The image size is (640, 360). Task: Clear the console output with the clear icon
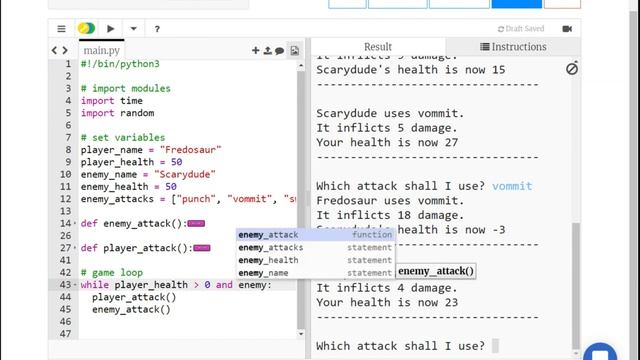pyautogui.click(x=572, y=69)
